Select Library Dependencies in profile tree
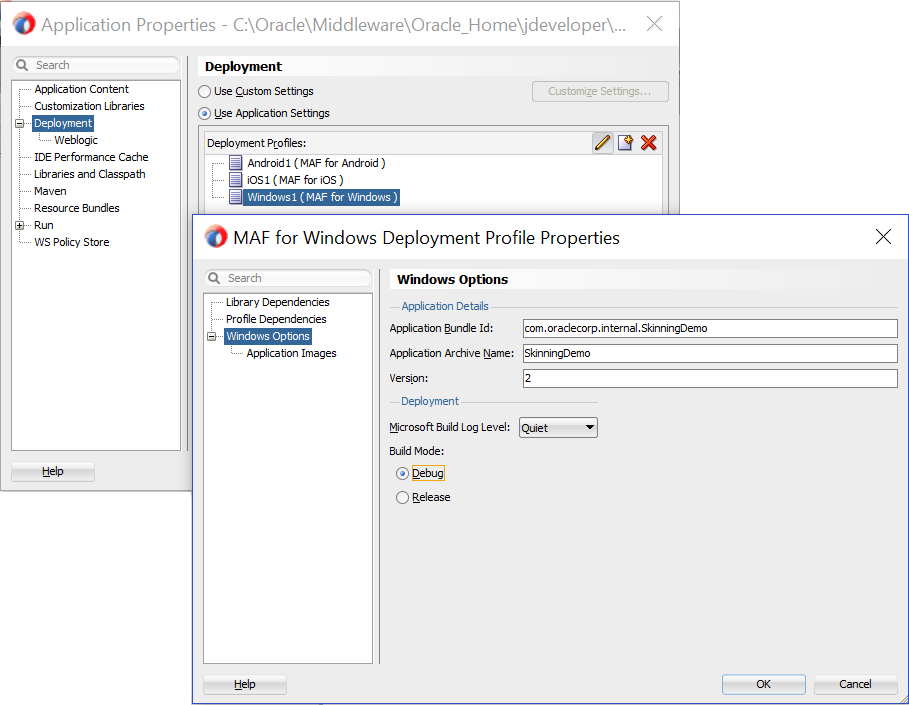Screen dimensions: 909x705 coord(278,302)
